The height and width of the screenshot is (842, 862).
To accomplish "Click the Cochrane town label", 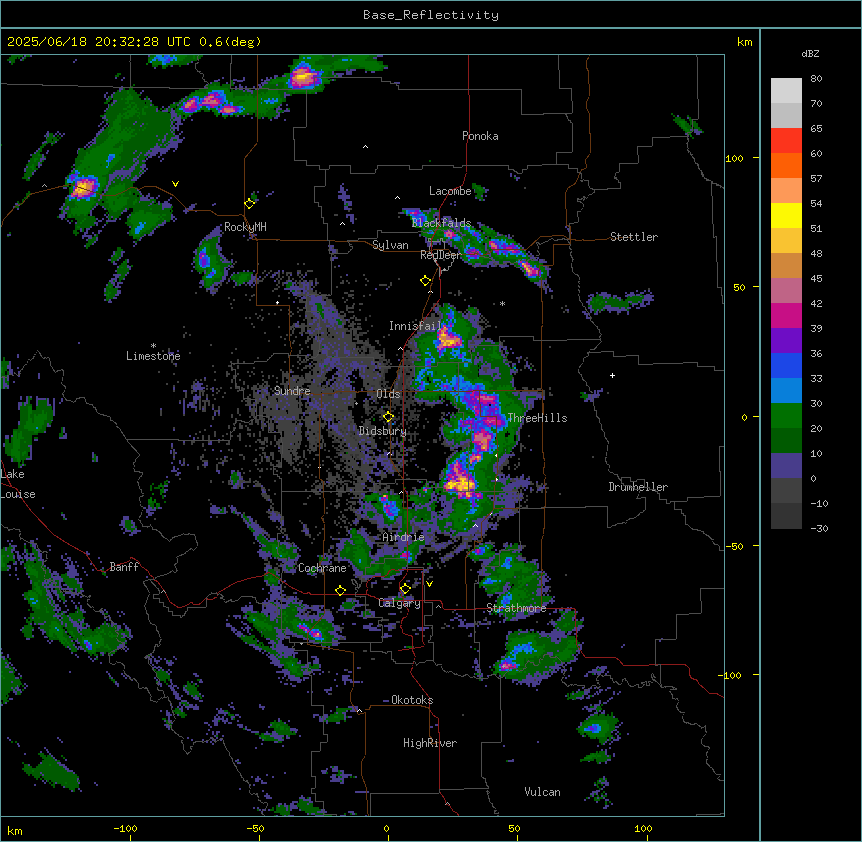I will click(x=322, y=568).
